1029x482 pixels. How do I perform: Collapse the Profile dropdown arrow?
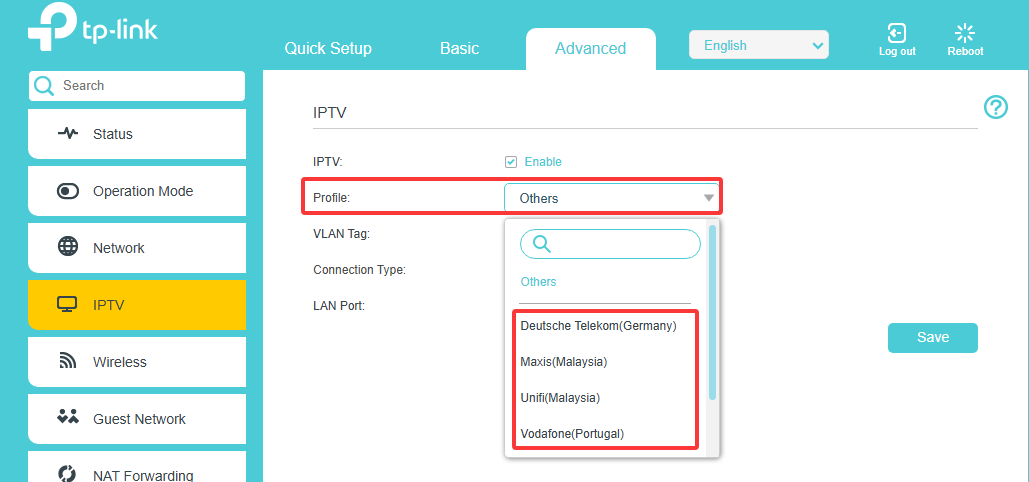coord(708,198)
